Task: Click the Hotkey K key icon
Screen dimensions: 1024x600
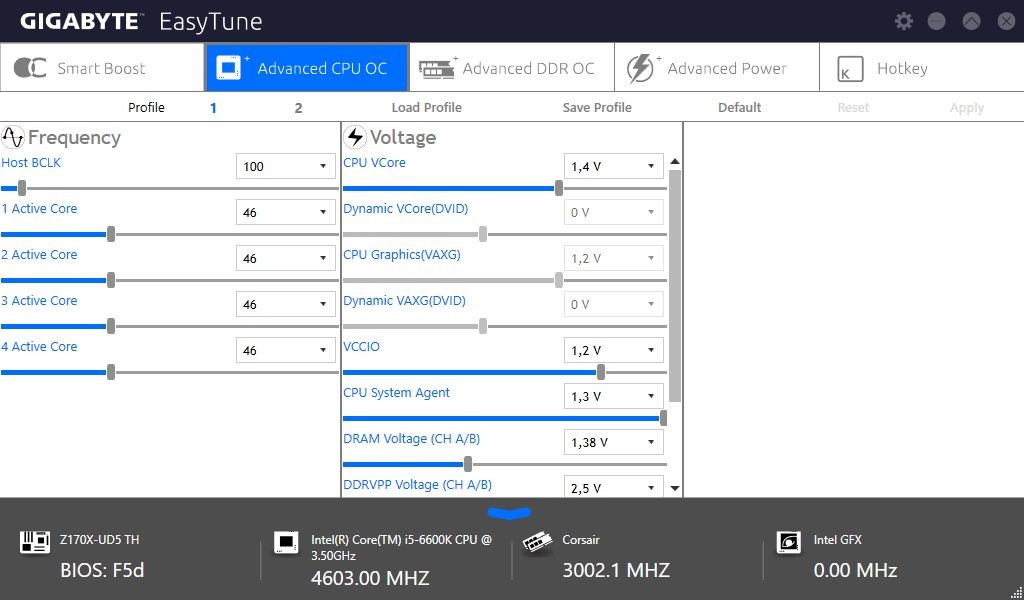Action: point(850,69)
